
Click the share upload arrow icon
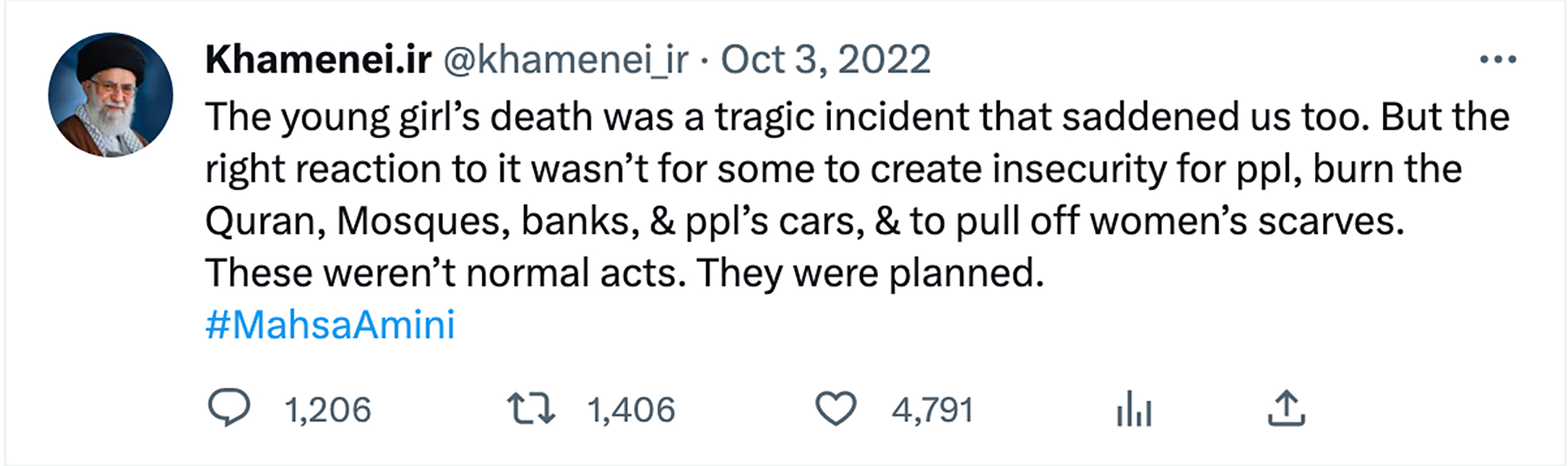tap(1286, 409)
